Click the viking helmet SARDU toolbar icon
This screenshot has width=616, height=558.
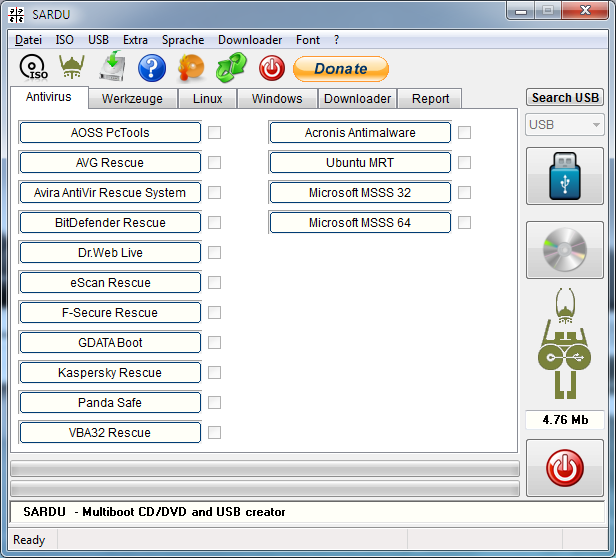(72, 67)
